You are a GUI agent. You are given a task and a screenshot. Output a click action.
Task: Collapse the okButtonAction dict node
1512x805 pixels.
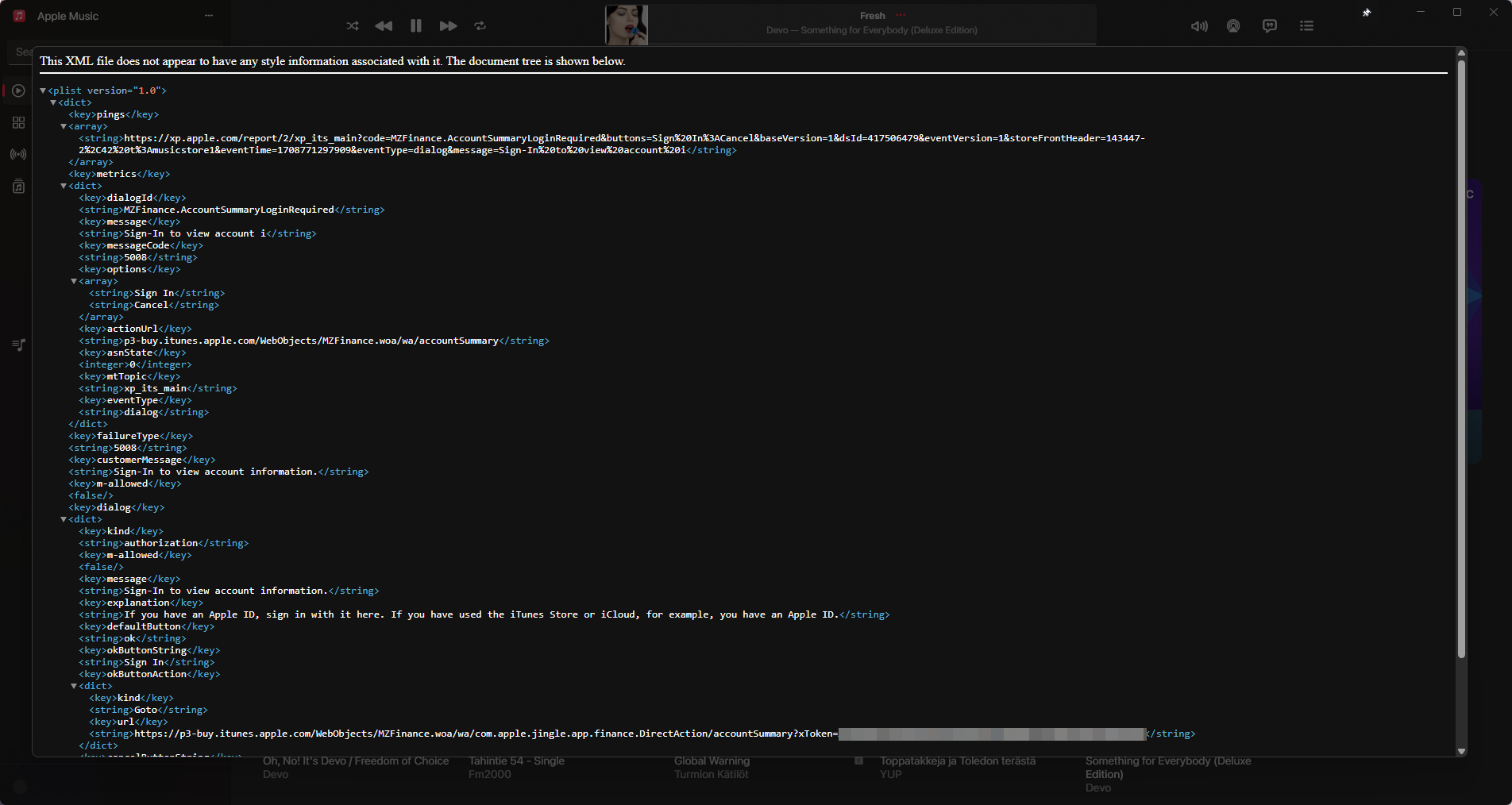point(74,687)
